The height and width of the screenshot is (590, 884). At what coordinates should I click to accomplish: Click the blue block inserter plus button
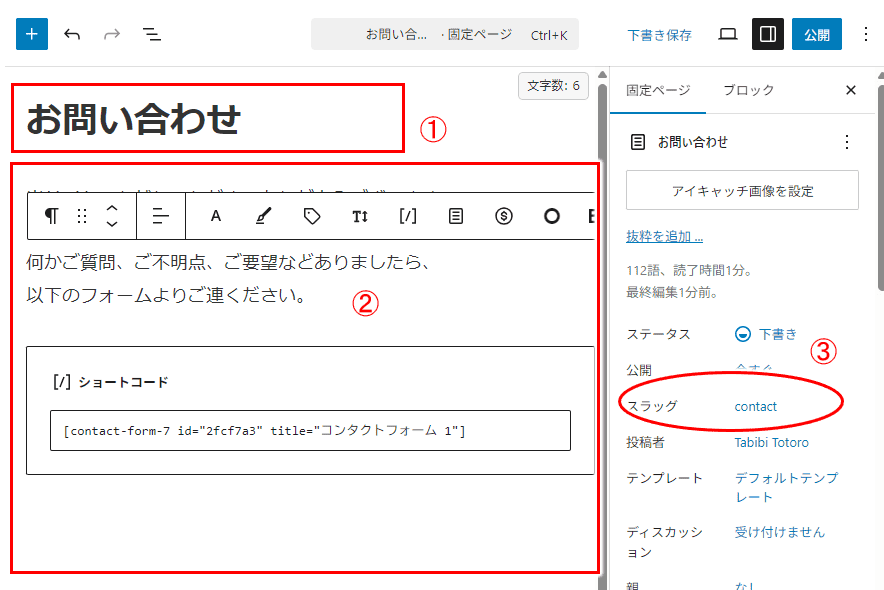point(32,34)
